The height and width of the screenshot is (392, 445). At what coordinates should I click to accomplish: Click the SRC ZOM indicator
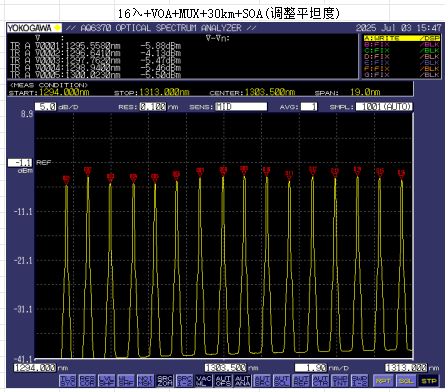165,380
